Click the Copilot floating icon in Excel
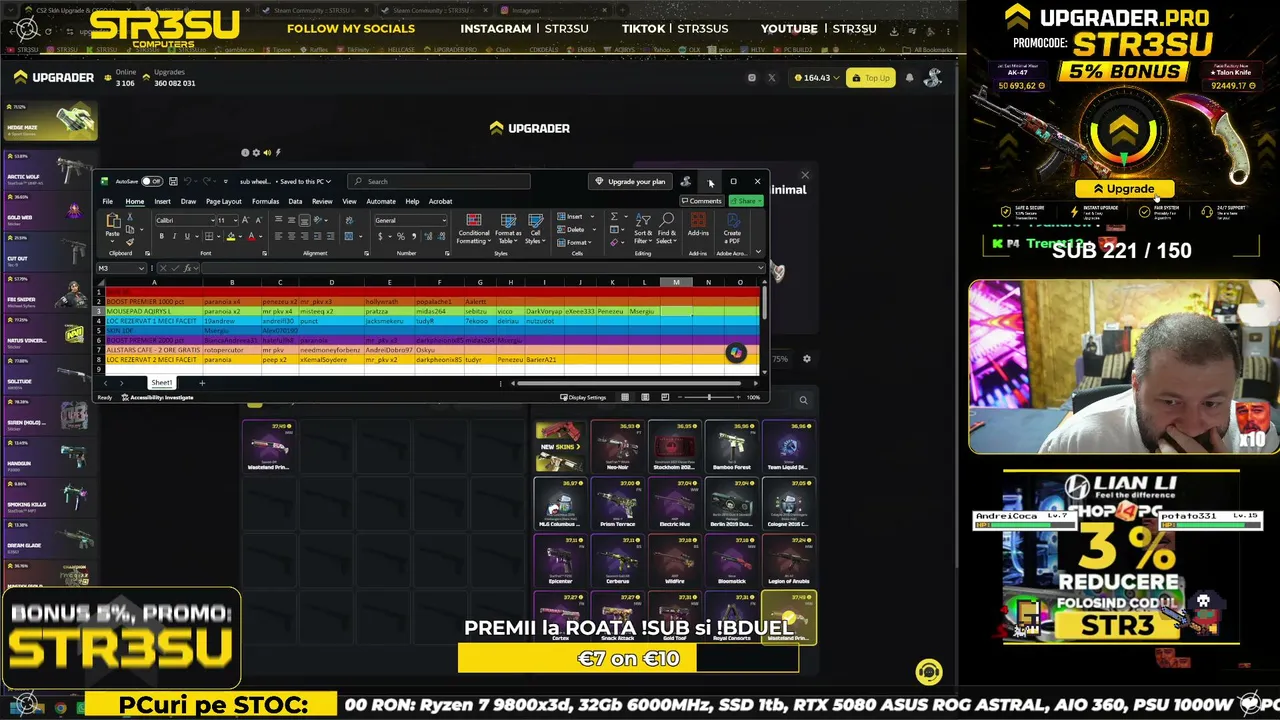This screenshot has height=720, width=1280. pos(736,353)
